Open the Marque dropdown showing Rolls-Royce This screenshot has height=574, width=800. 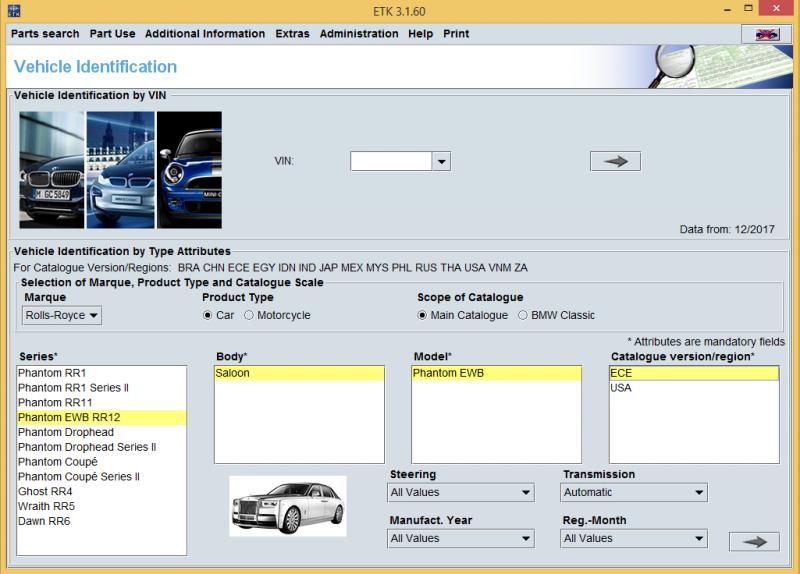point(62,316)
